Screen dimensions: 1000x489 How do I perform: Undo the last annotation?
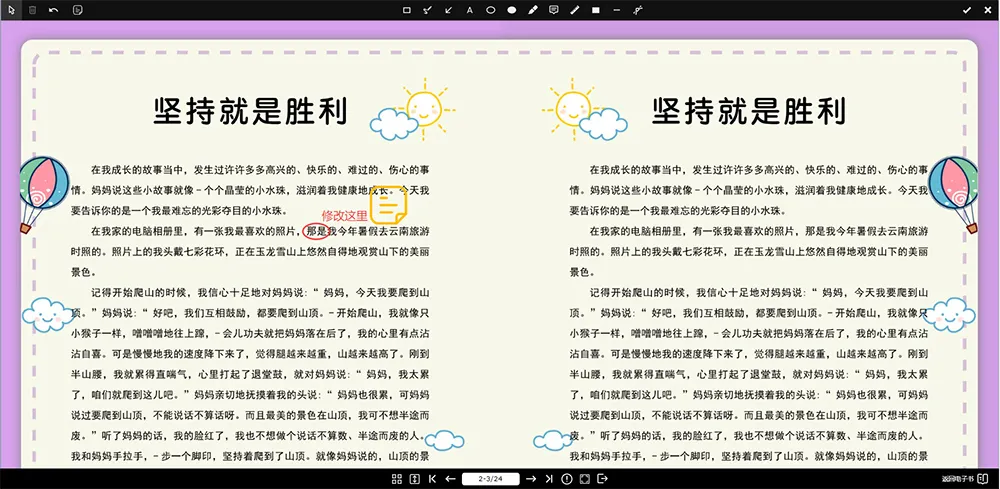click(x=54, y=10)
